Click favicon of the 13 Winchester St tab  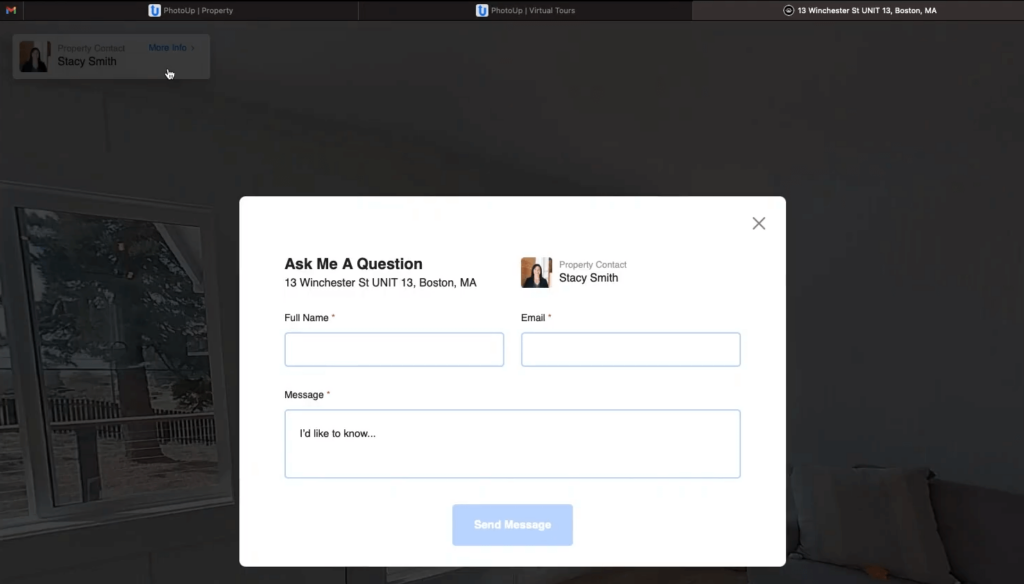click(x=788, y=10)
